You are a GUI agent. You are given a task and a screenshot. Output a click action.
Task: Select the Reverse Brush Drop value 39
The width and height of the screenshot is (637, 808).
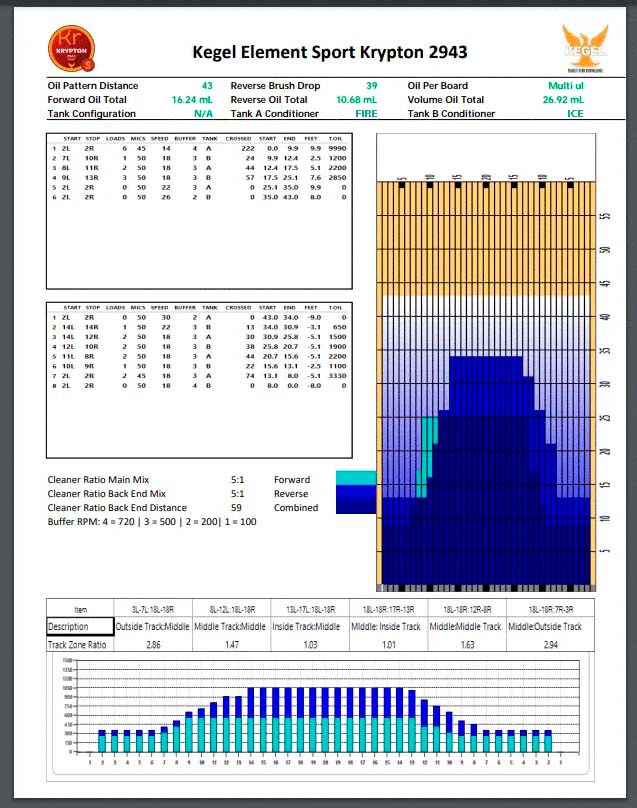(372, 86)
